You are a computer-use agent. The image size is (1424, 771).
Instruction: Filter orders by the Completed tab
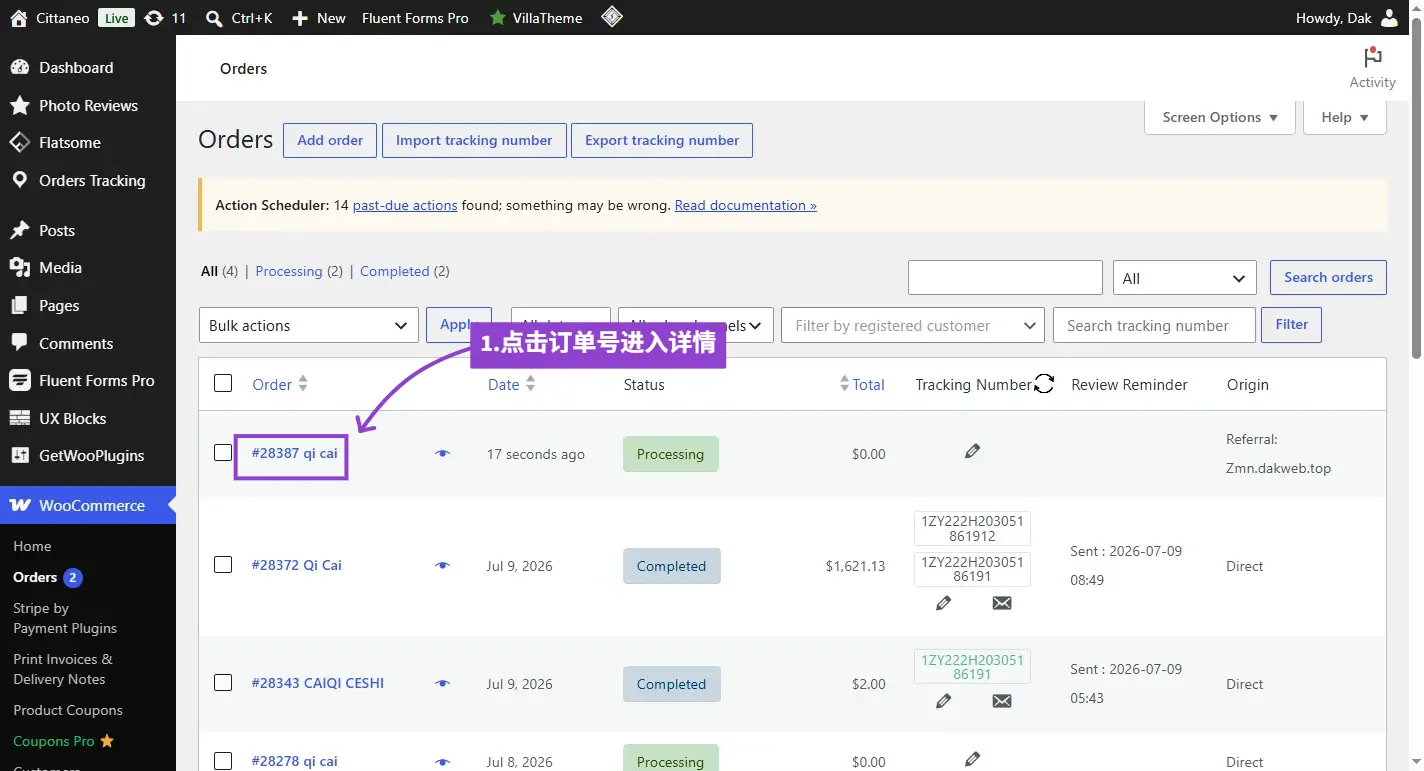[394, 271]
